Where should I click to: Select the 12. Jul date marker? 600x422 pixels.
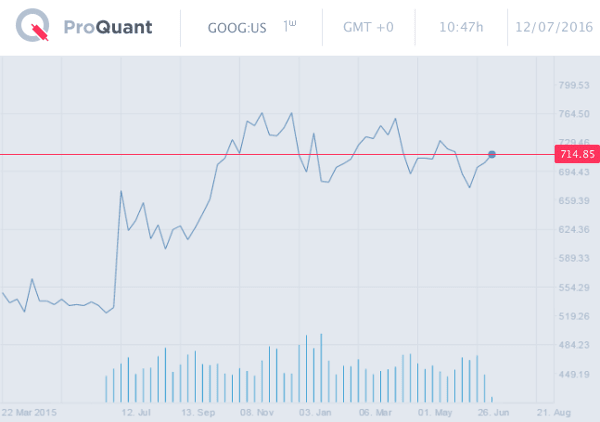coord(135,411)
